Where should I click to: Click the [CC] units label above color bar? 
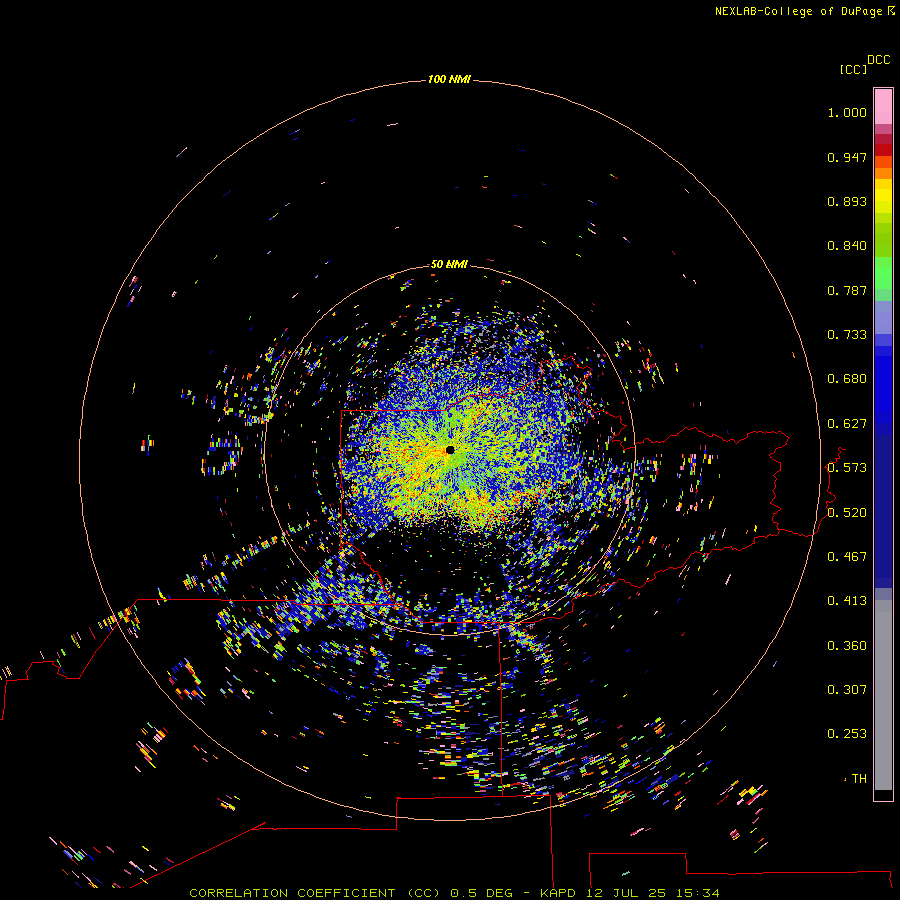point(853,69)
